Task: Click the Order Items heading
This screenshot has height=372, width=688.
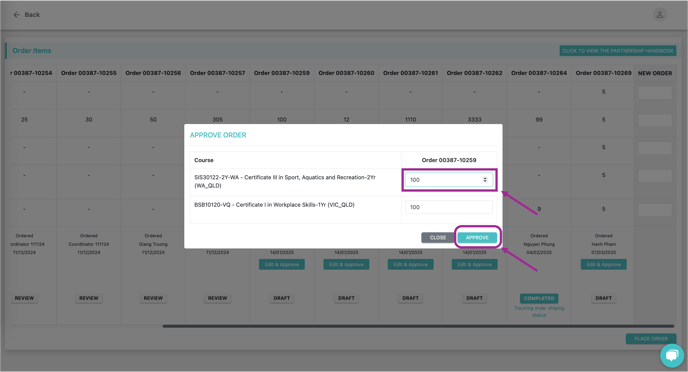Action: coord(32,50)
